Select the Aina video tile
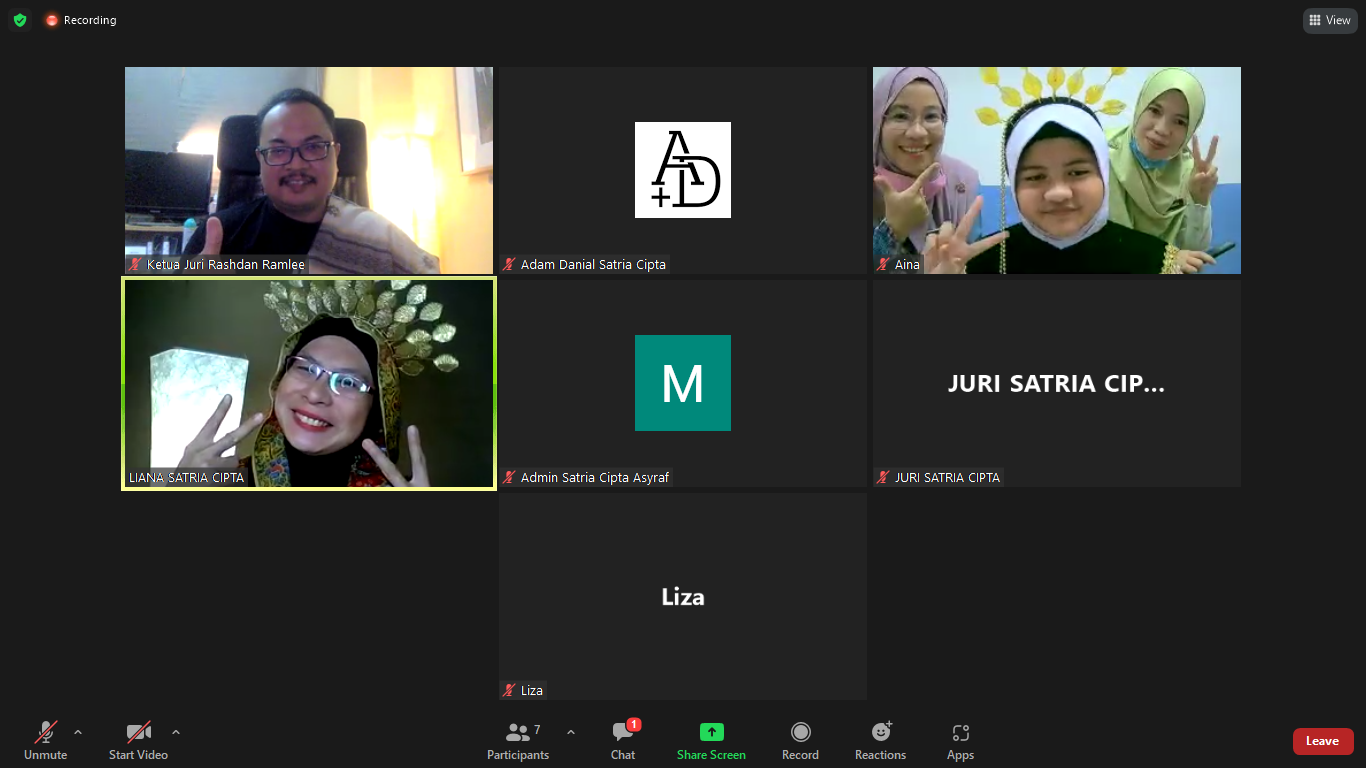 click(1056, 170)
